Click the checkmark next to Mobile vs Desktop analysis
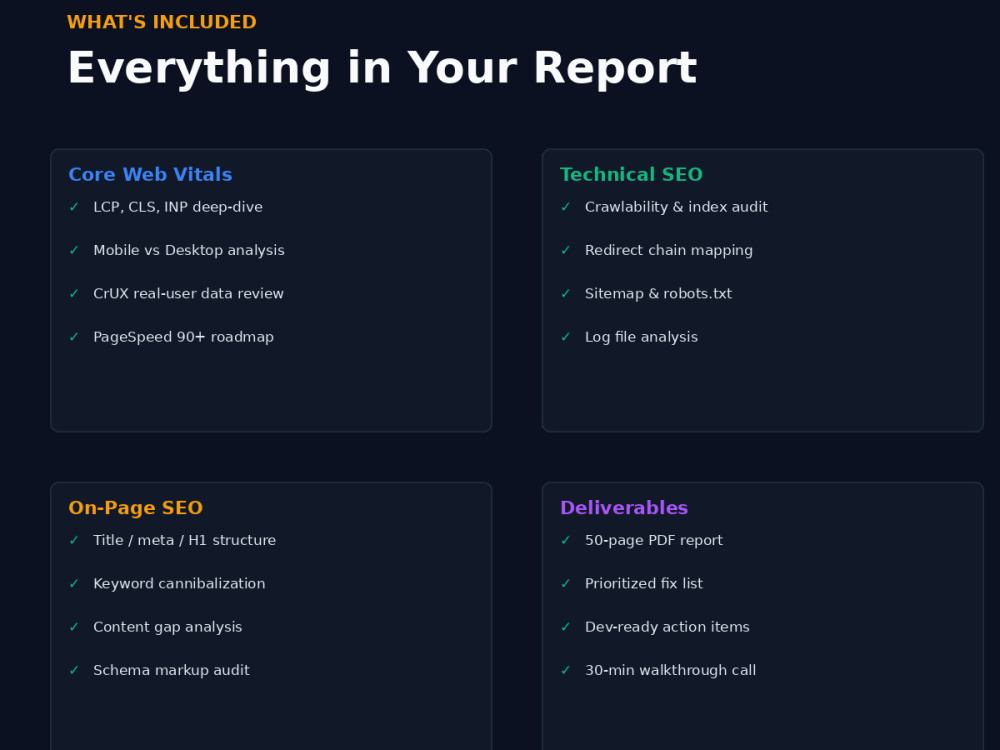Image resolution: width=1000 pixels, height=750 pixels. tap(74, 251)
